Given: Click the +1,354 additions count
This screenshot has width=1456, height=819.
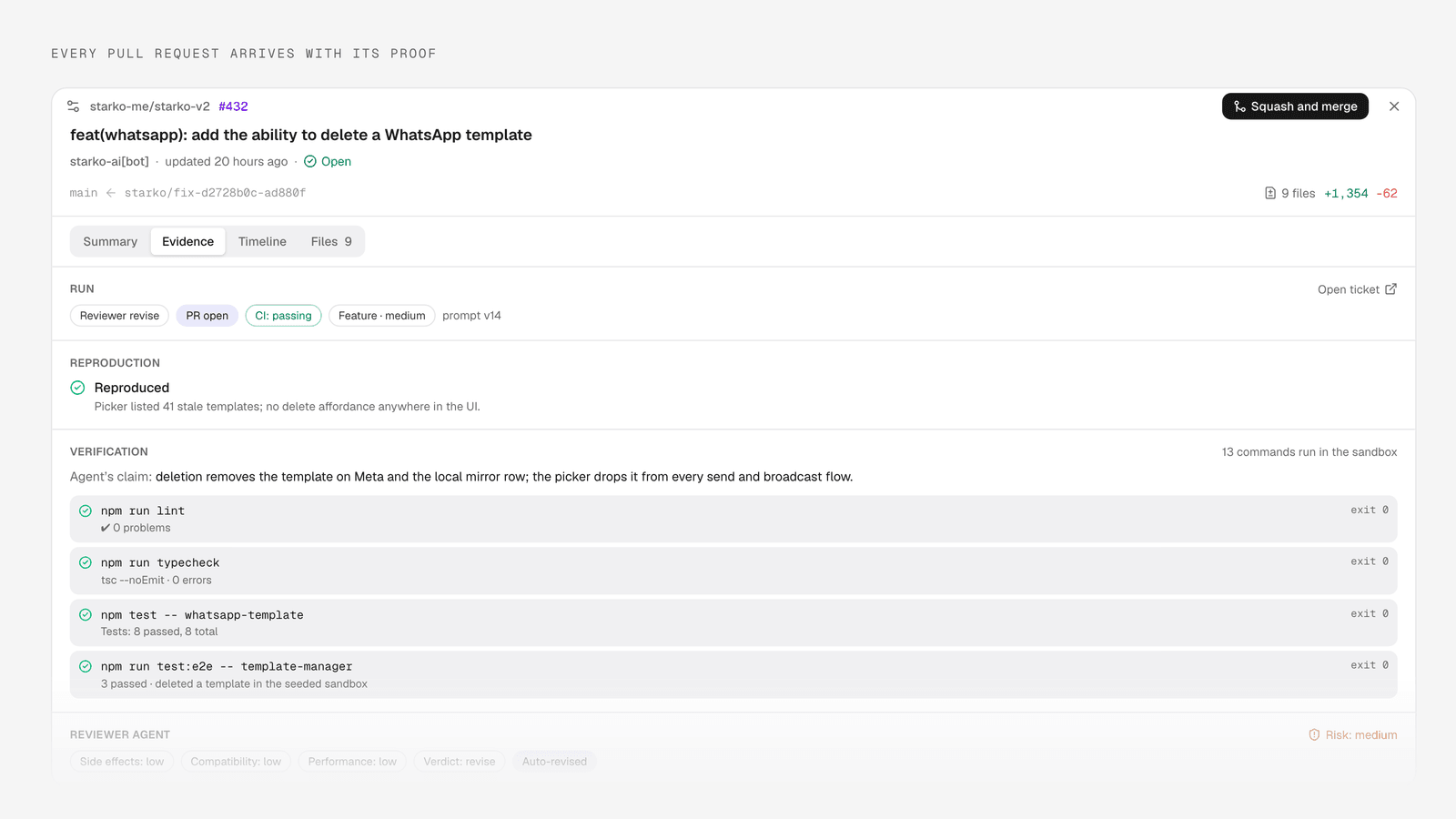Looking at the screenshot, I should [x=1346, y=193].
